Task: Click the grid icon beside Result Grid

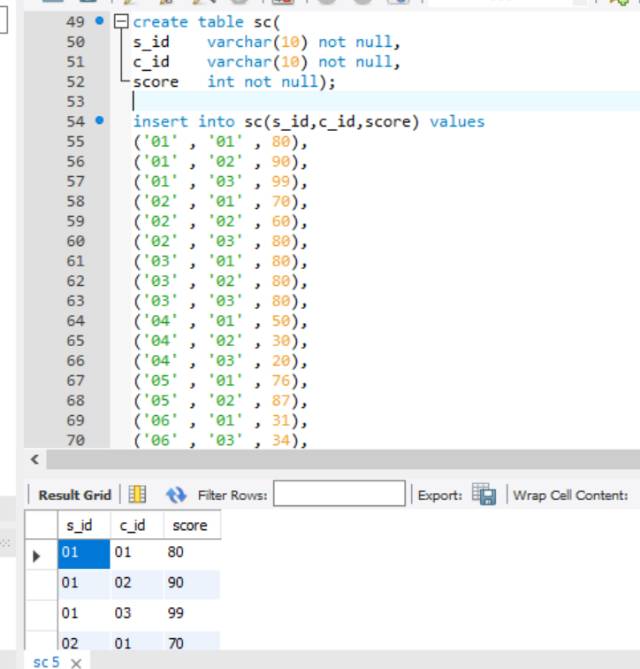Action: (x=137, y=495)
